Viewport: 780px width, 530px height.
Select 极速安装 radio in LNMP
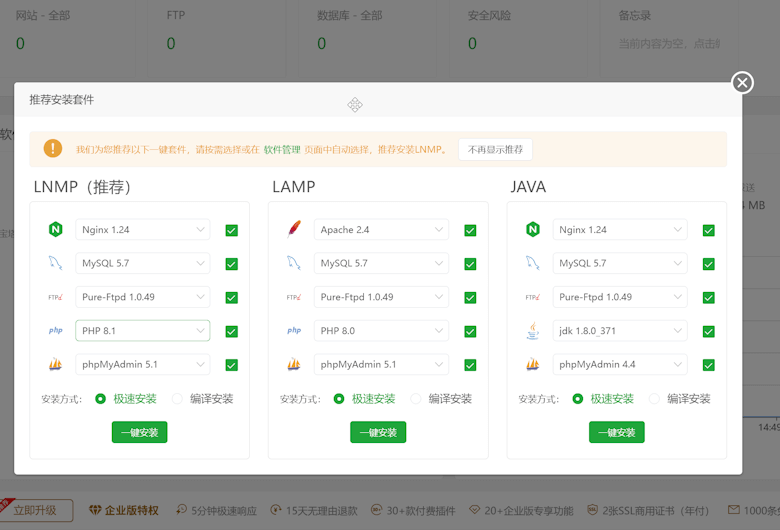(100, 399)
